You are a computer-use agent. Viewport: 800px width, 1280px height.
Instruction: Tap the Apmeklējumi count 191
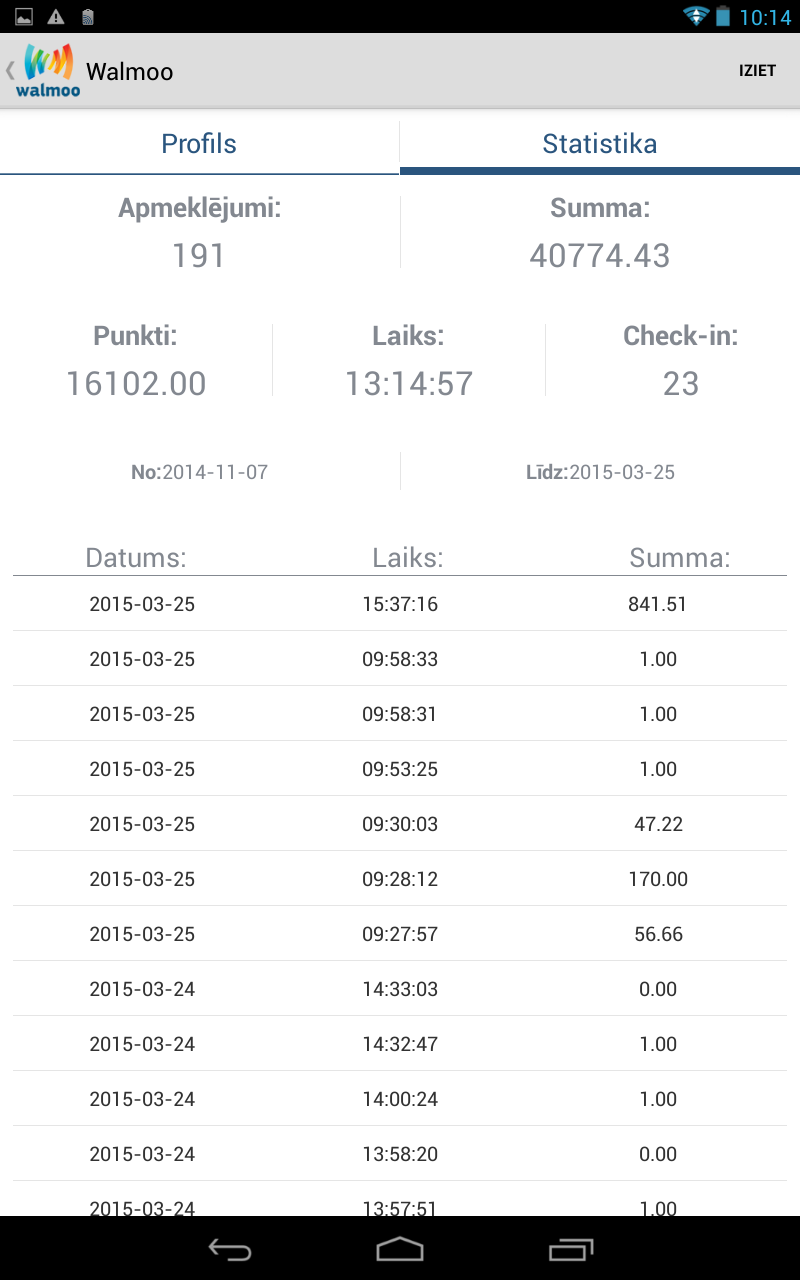(x=199, y=255)
